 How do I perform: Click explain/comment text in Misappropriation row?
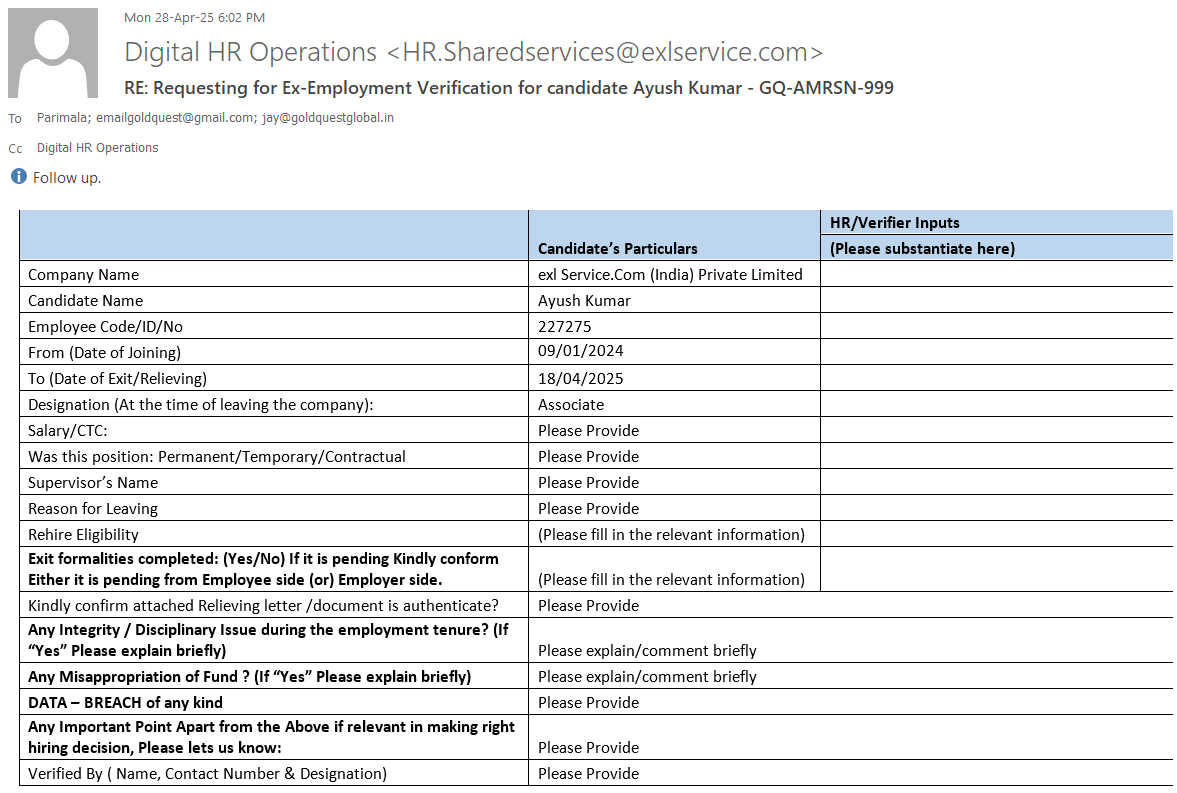tap(647, 677)
